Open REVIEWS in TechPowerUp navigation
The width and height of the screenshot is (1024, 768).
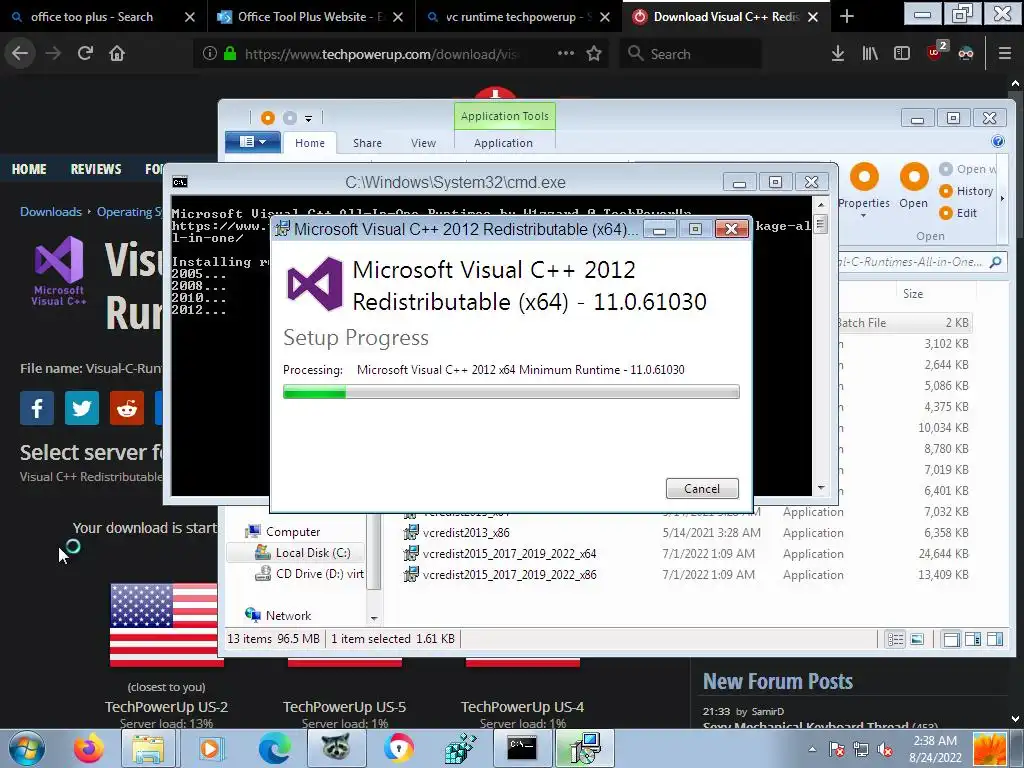[x=96, y=169]
